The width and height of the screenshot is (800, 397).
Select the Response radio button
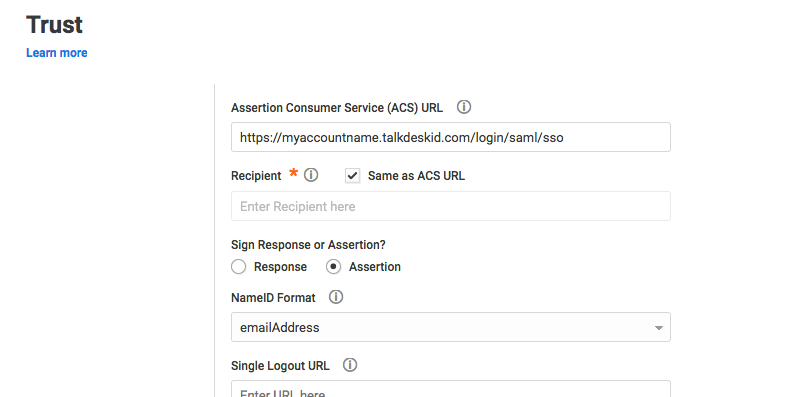click(x=238, y=267)
